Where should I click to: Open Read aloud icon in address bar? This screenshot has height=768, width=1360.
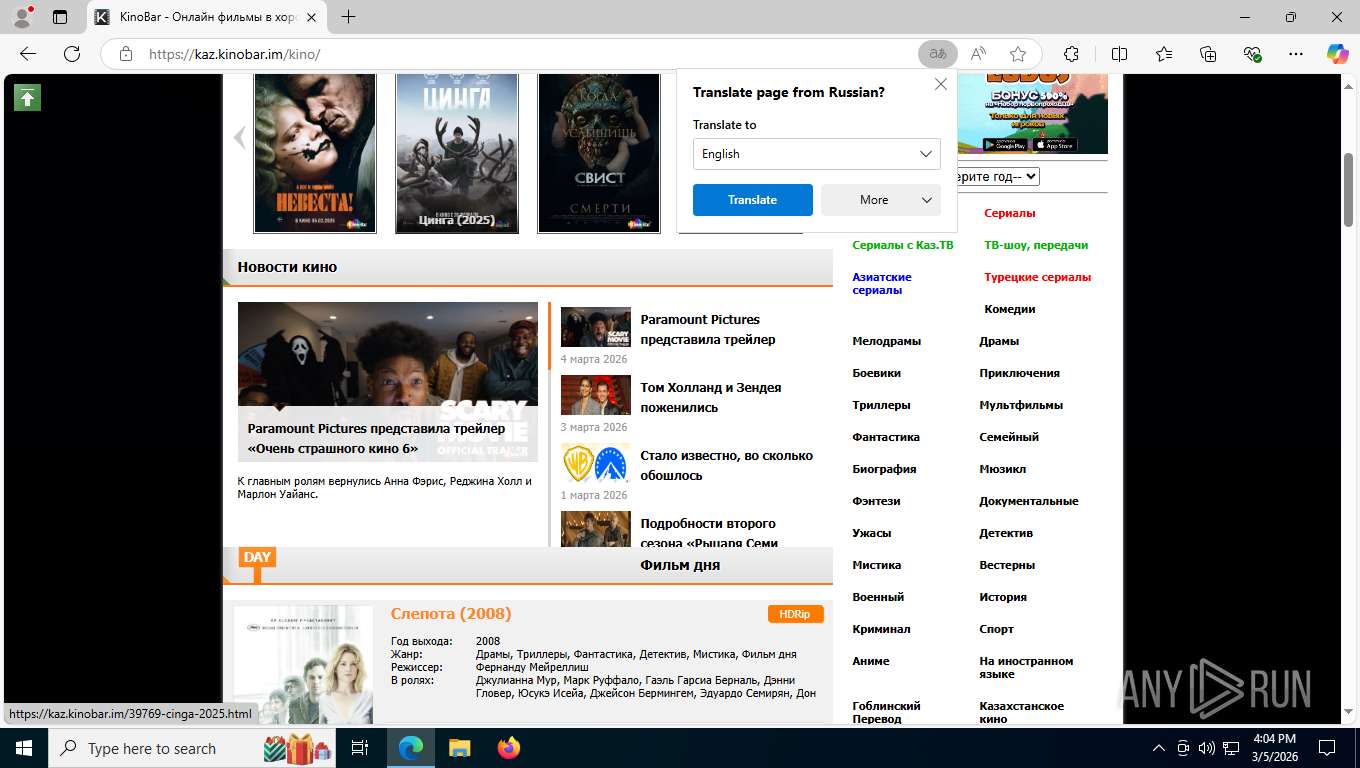[x=978, y=54]
